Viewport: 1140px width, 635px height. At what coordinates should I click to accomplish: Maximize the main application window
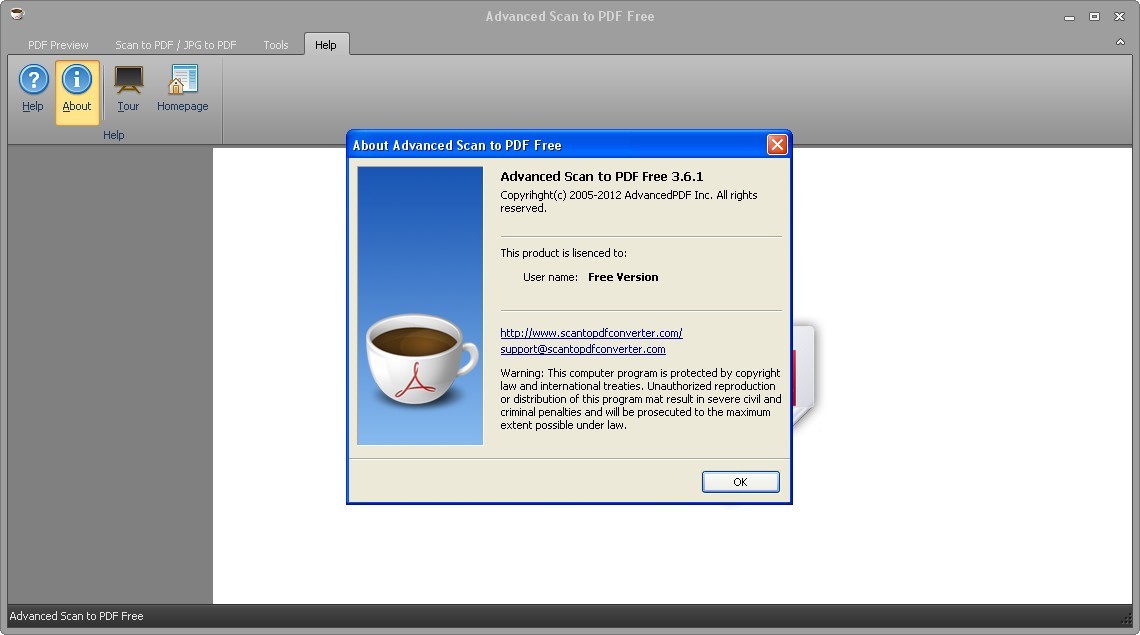click(1094, 17)
